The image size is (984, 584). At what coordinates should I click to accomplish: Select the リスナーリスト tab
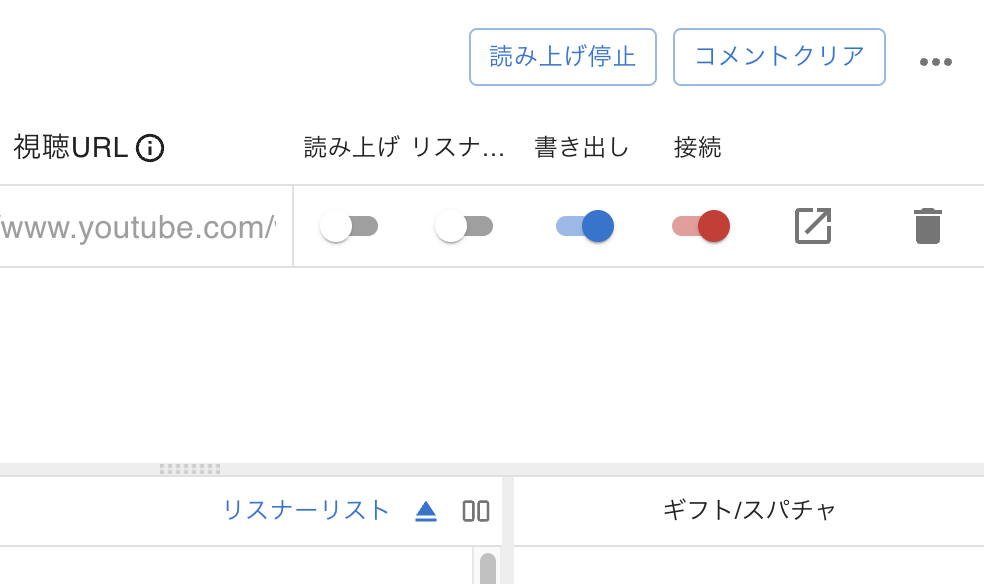[x=306, y=511]
